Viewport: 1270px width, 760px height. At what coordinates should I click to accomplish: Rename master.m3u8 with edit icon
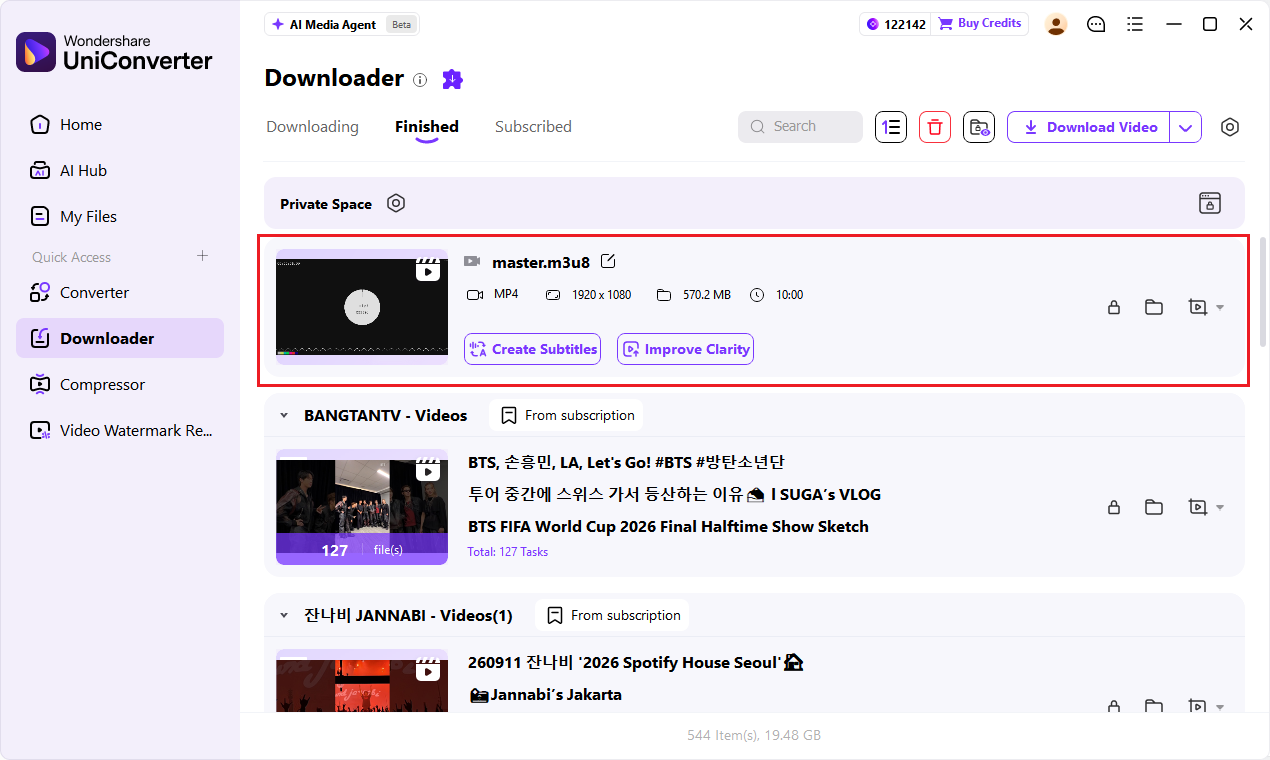coord(608,262)
